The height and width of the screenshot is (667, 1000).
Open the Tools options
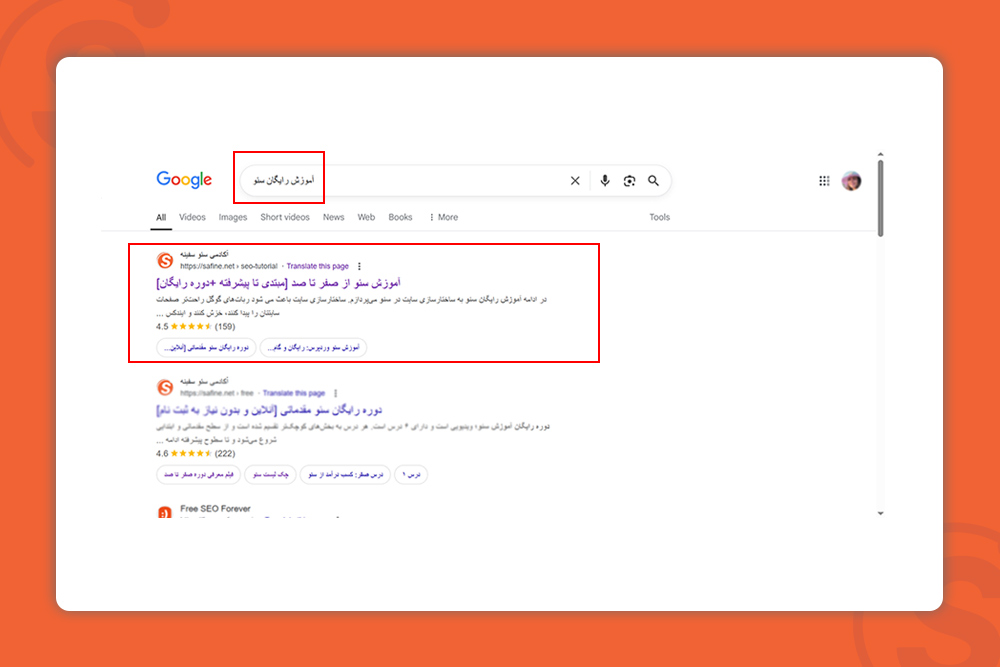[x=659, y=217]
